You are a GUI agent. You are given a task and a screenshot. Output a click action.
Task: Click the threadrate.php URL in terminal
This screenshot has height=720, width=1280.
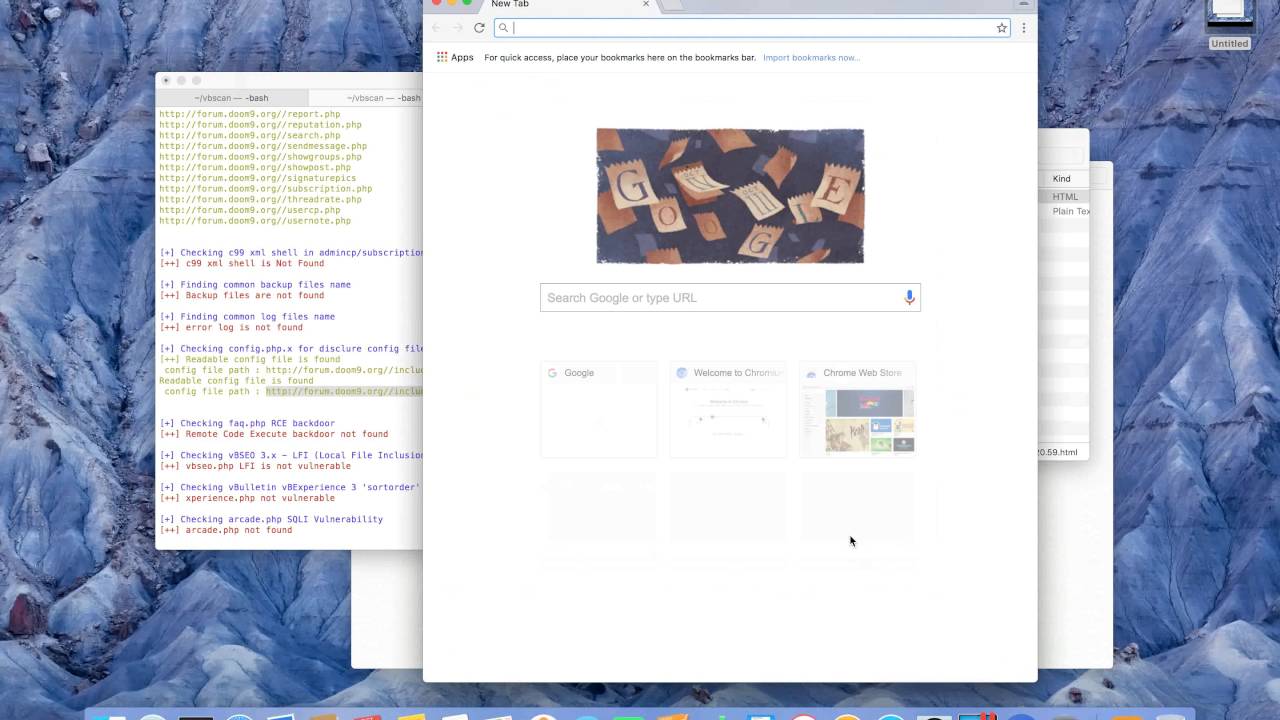click(x=260, y=199)
